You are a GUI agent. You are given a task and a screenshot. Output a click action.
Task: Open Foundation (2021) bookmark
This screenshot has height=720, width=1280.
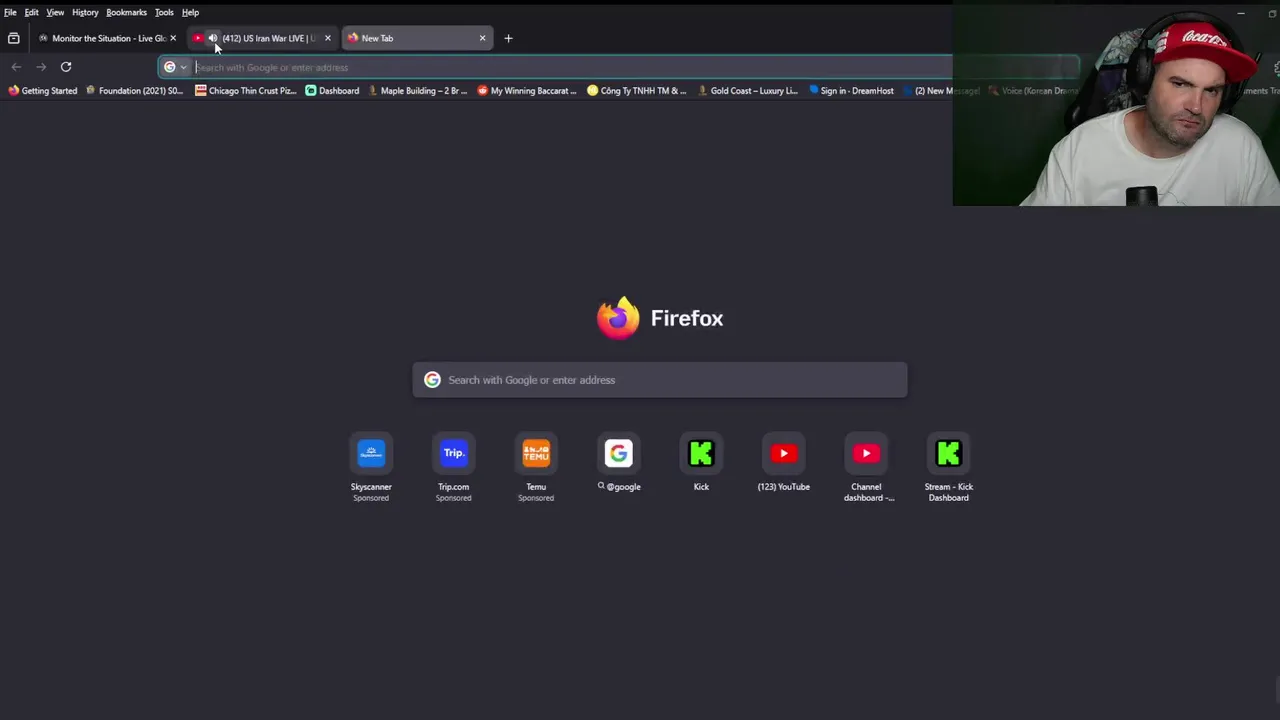[x=134, y=91]
